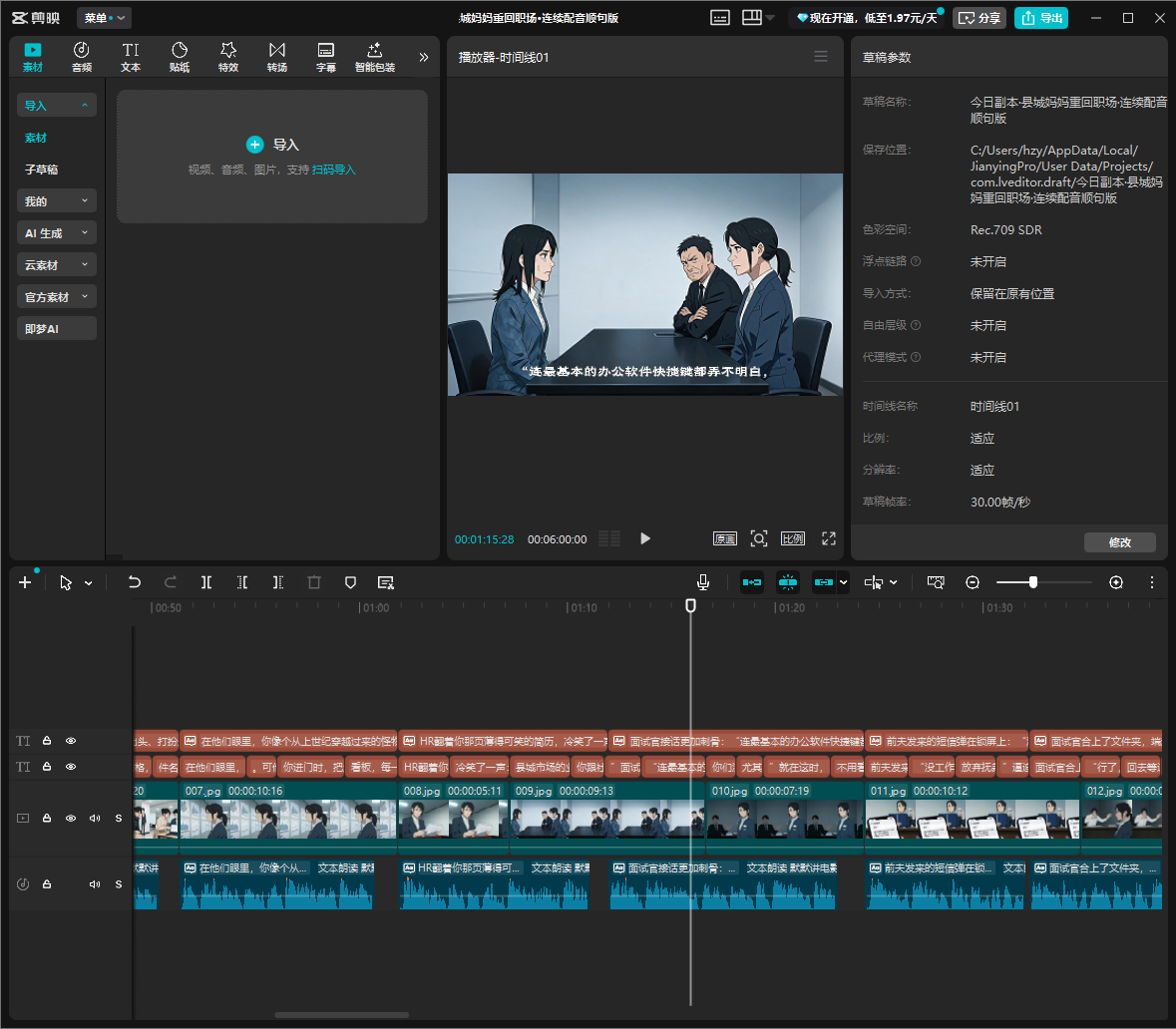The height and width of the screenshot is (1029, 1176).
Task: Zoom out timeline with minus icon
Action: pos(973,582)
